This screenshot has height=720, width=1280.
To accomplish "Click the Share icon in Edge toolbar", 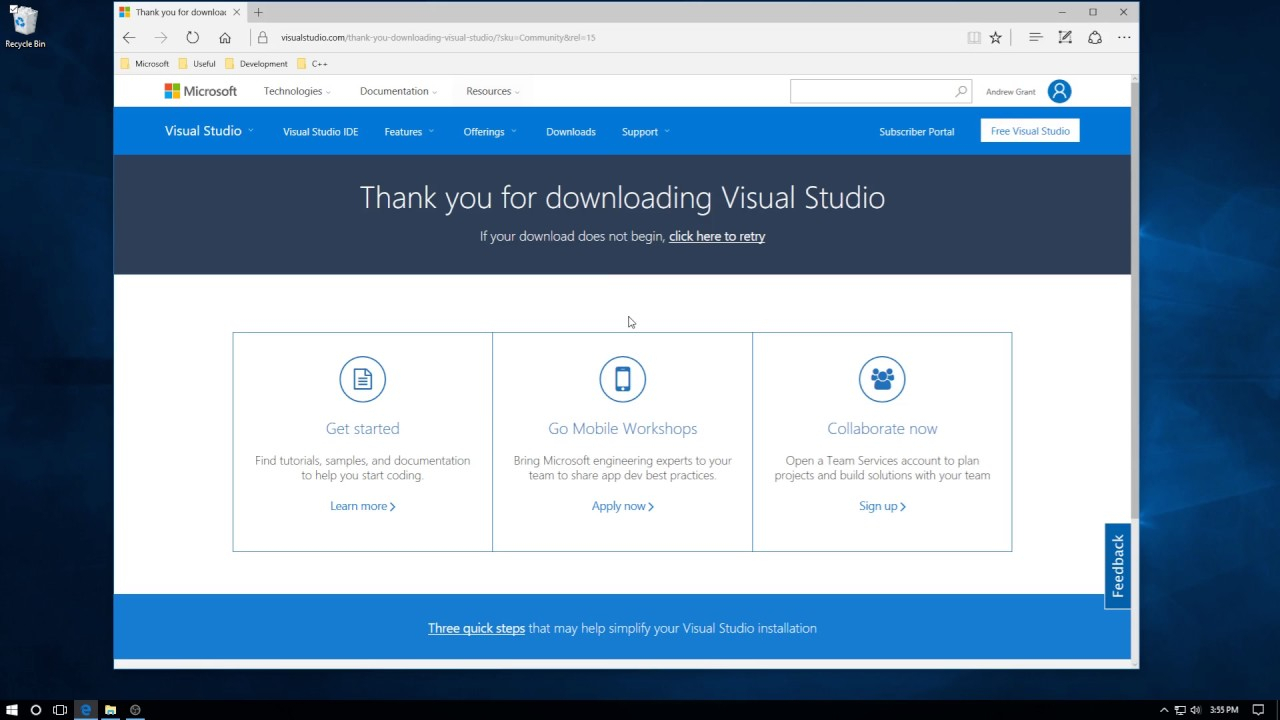I will 1095,38.
